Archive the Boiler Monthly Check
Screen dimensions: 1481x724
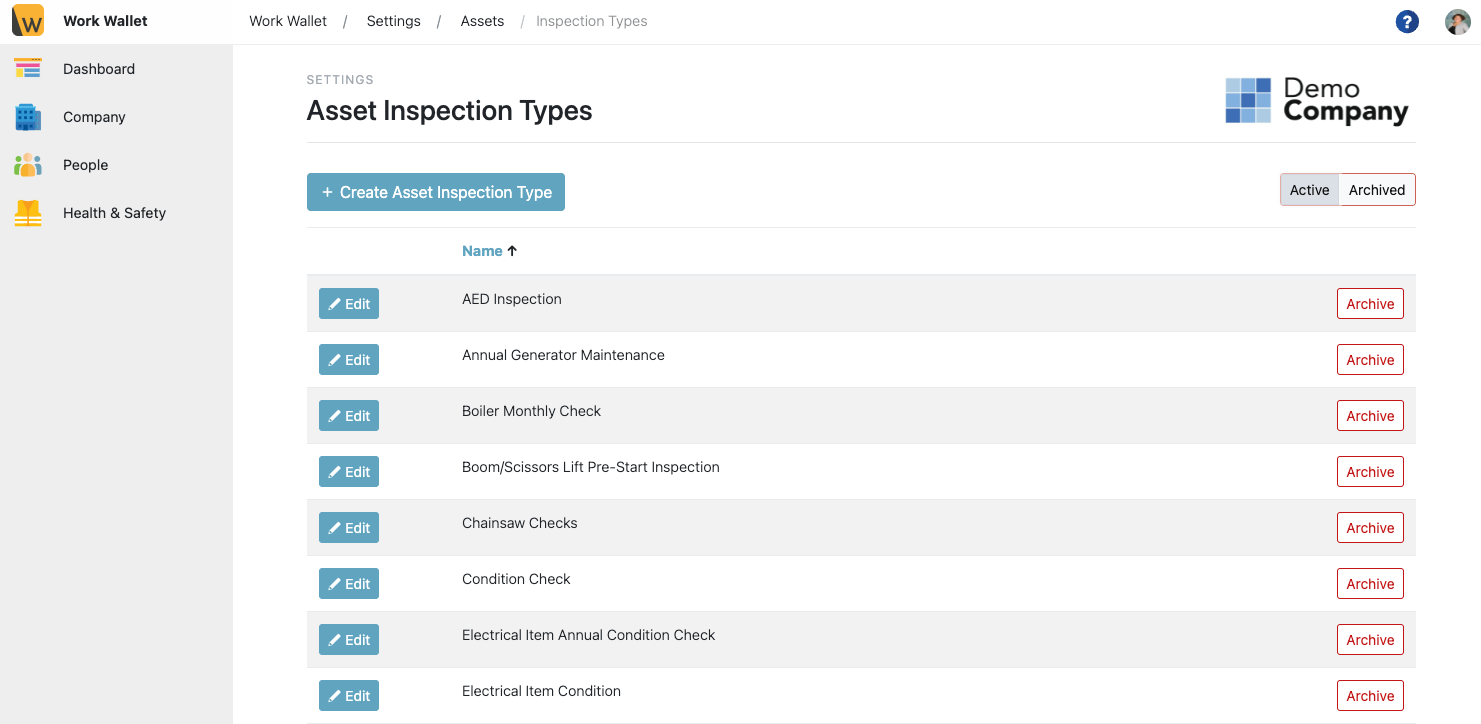[1370, 416]
